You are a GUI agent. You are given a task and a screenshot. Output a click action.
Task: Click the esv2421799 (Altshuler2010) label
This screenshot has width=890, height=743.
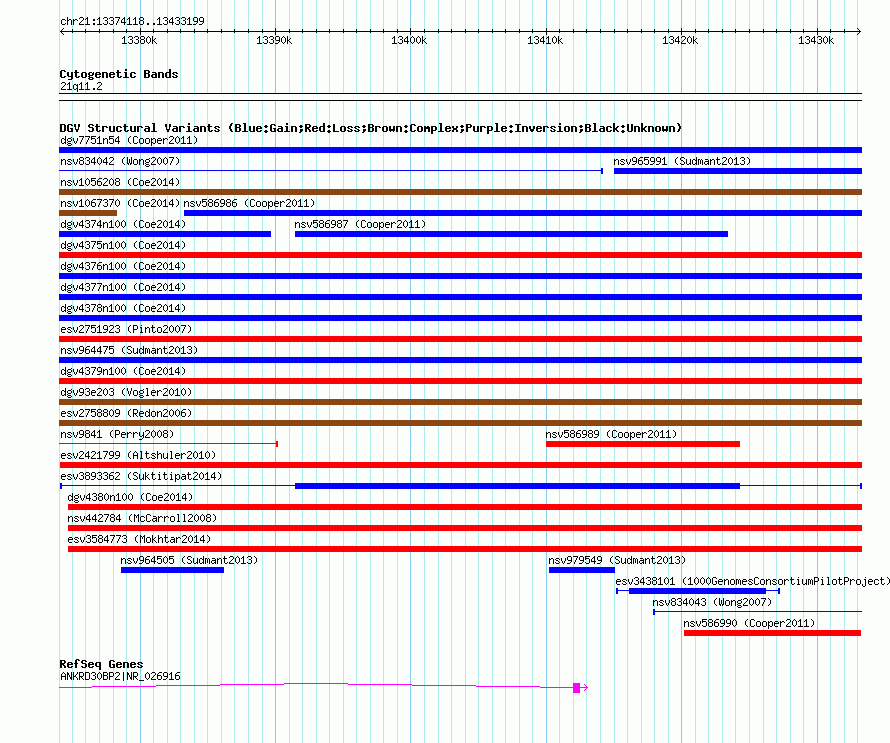point(138,455)
